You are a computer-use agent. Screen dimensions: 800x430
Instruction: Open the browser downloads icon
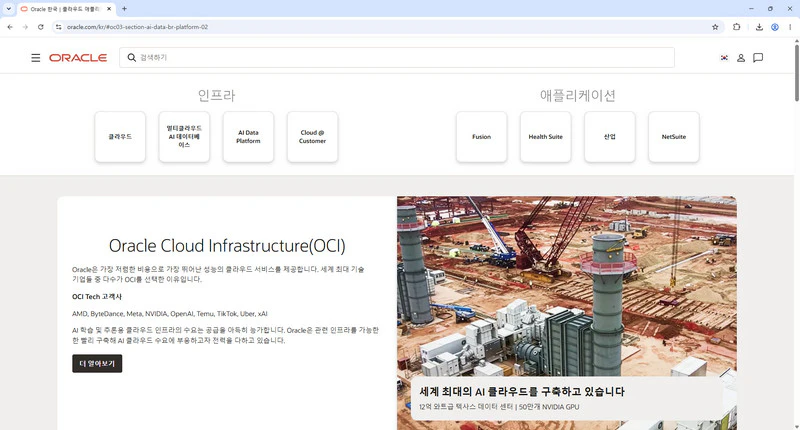point(759,27)
